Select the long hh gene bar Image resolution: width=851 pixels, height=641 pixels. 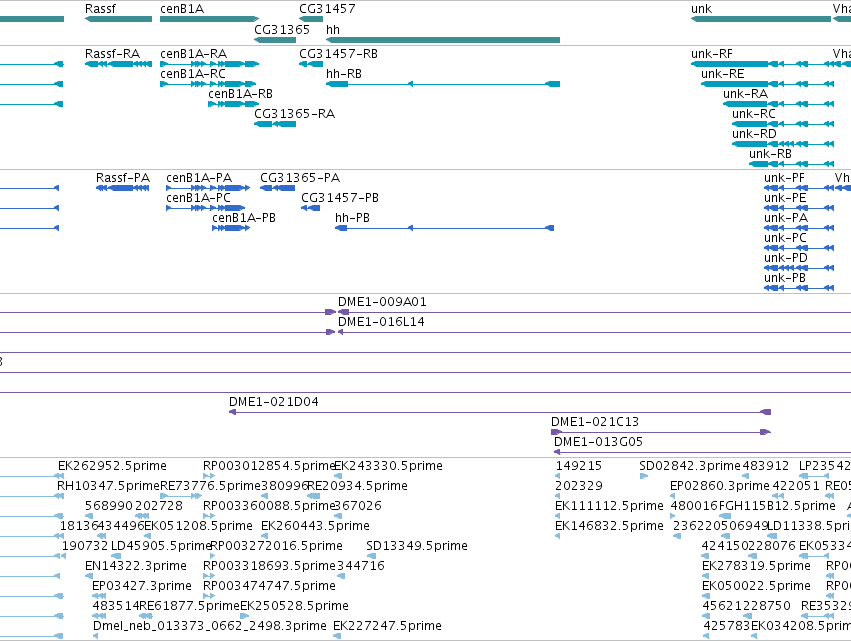(443, 40)
